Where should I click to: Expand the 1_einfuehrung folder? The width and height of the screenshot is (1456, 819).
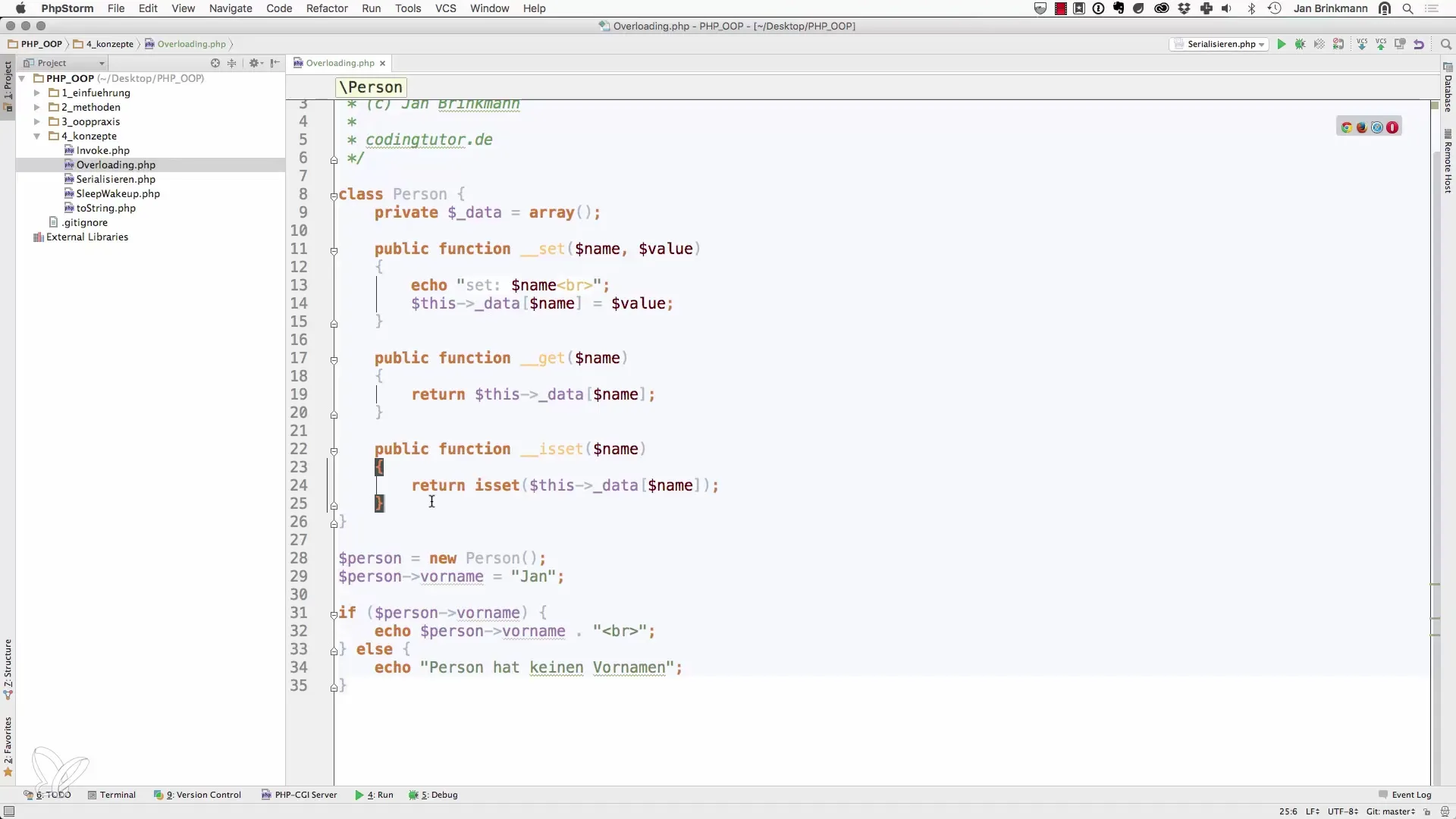[37, 93]
